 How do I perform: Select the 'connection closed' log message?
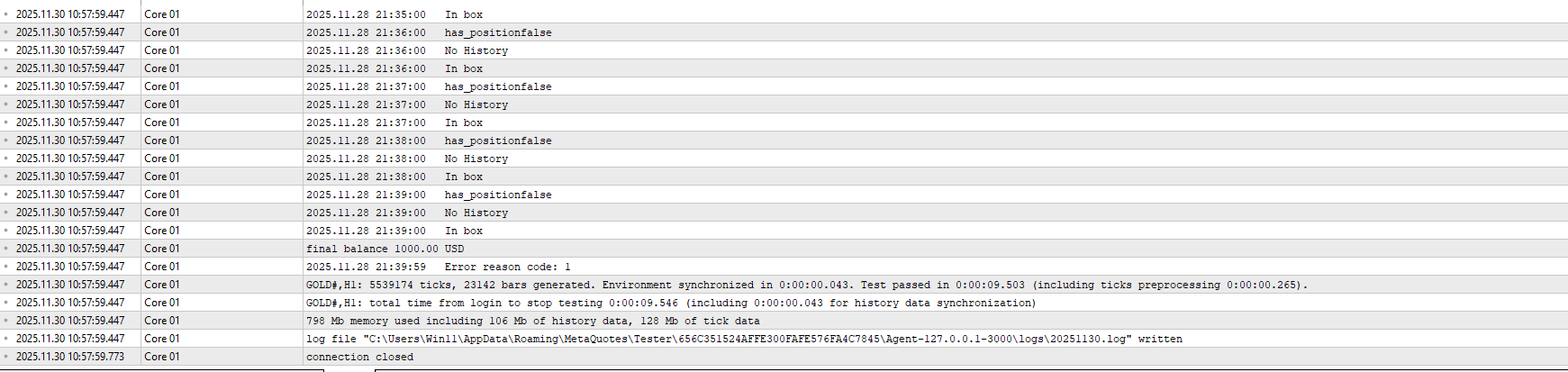coord(359,357)
